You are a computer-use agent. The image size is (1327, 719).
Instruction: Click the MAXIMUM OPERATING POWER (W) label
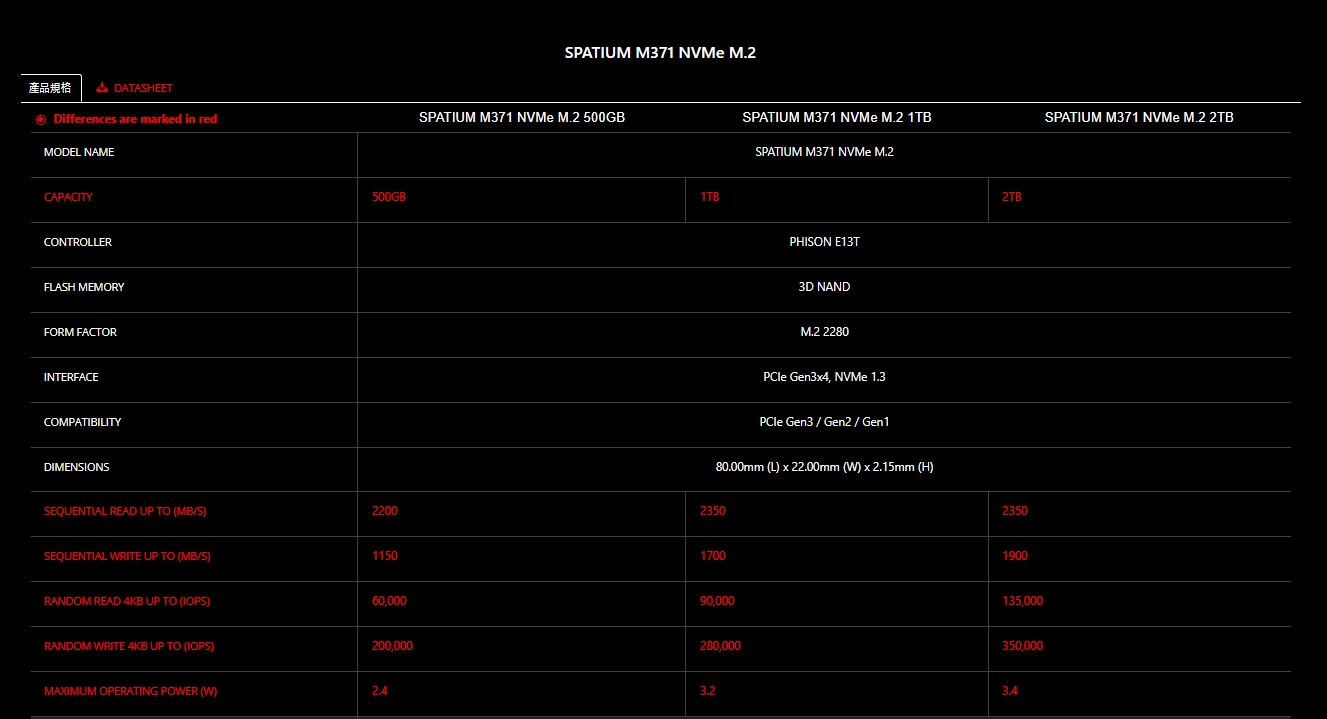click(130, 691)
